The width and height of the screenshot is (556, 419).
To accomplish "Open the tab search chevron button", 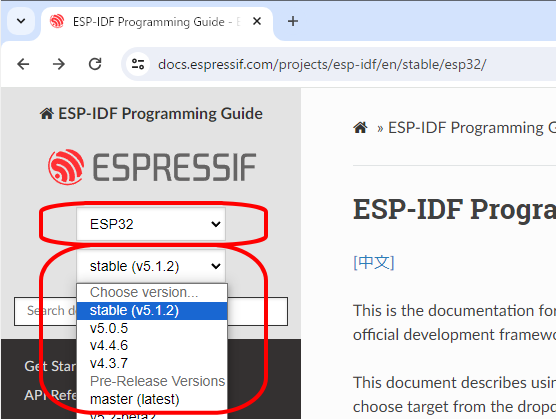I will (x=21, y=21).
